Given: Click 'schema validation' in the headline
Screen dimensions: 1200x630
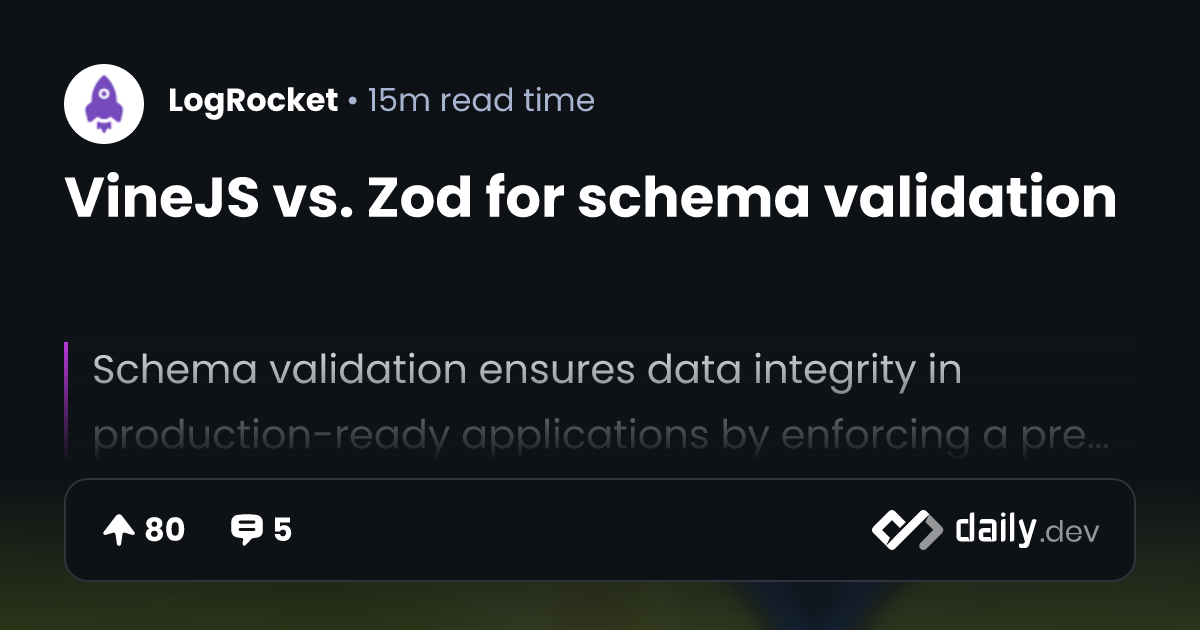Looking at the screenshot, I should coord(848,198).
